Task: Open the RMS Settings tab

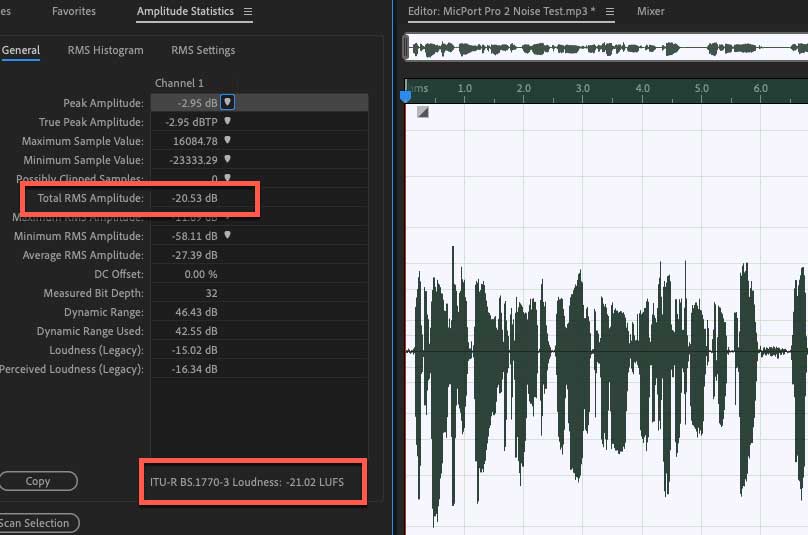Action: (203, 50)
